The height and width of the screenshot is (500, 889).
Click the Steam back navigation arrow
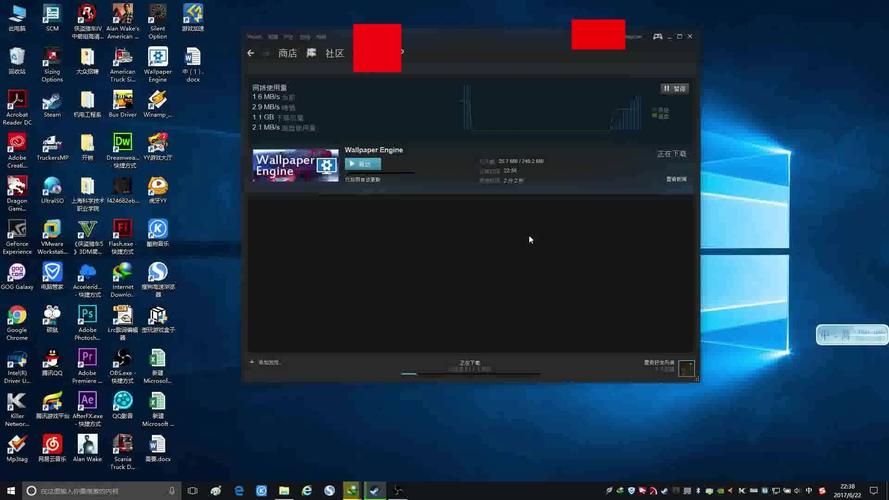(x=251, y=53)
